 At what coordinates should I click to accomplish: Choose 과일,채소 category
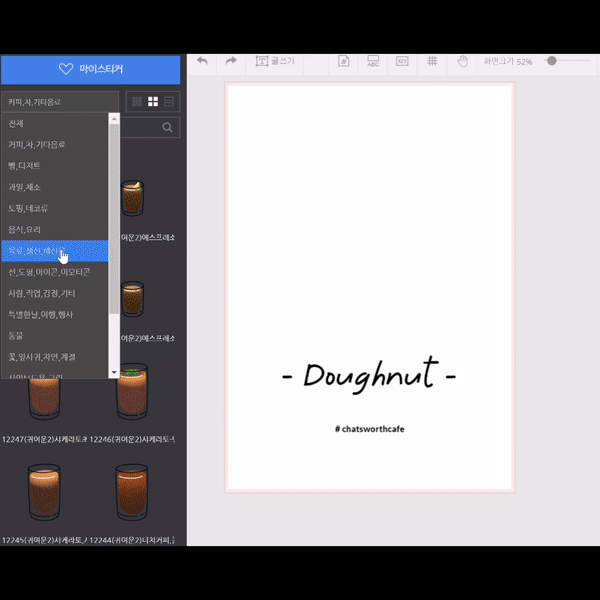click(55, 187)
